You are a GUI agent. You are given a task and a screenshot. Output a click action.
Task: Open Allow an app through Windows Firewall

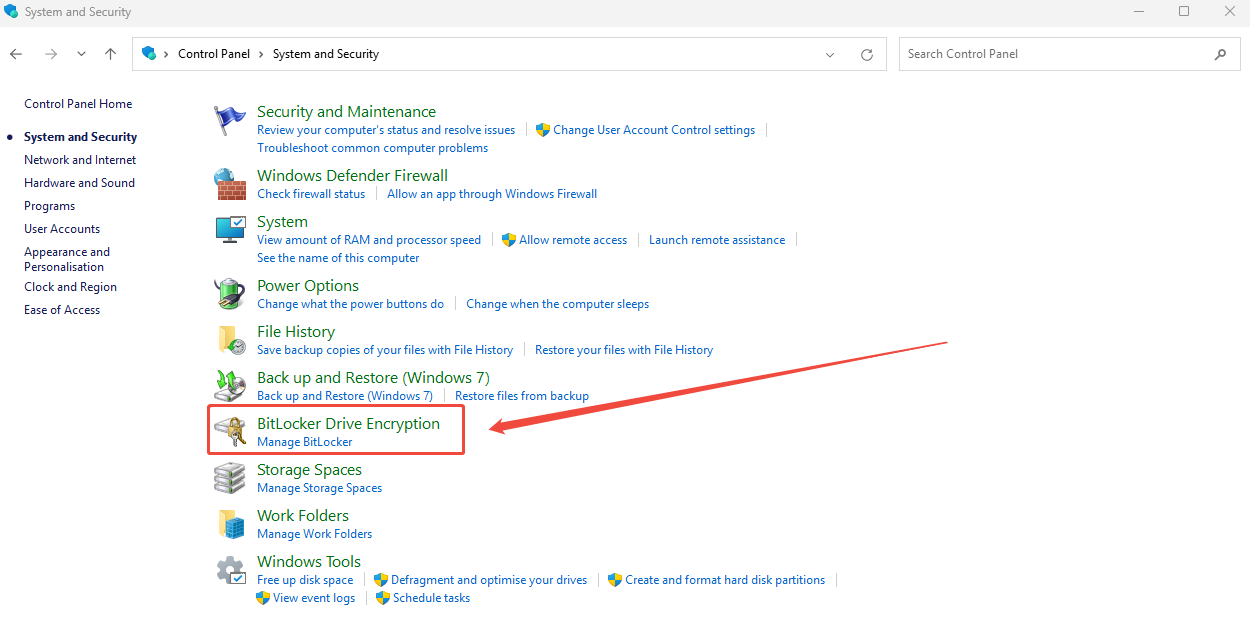point(492,194)
